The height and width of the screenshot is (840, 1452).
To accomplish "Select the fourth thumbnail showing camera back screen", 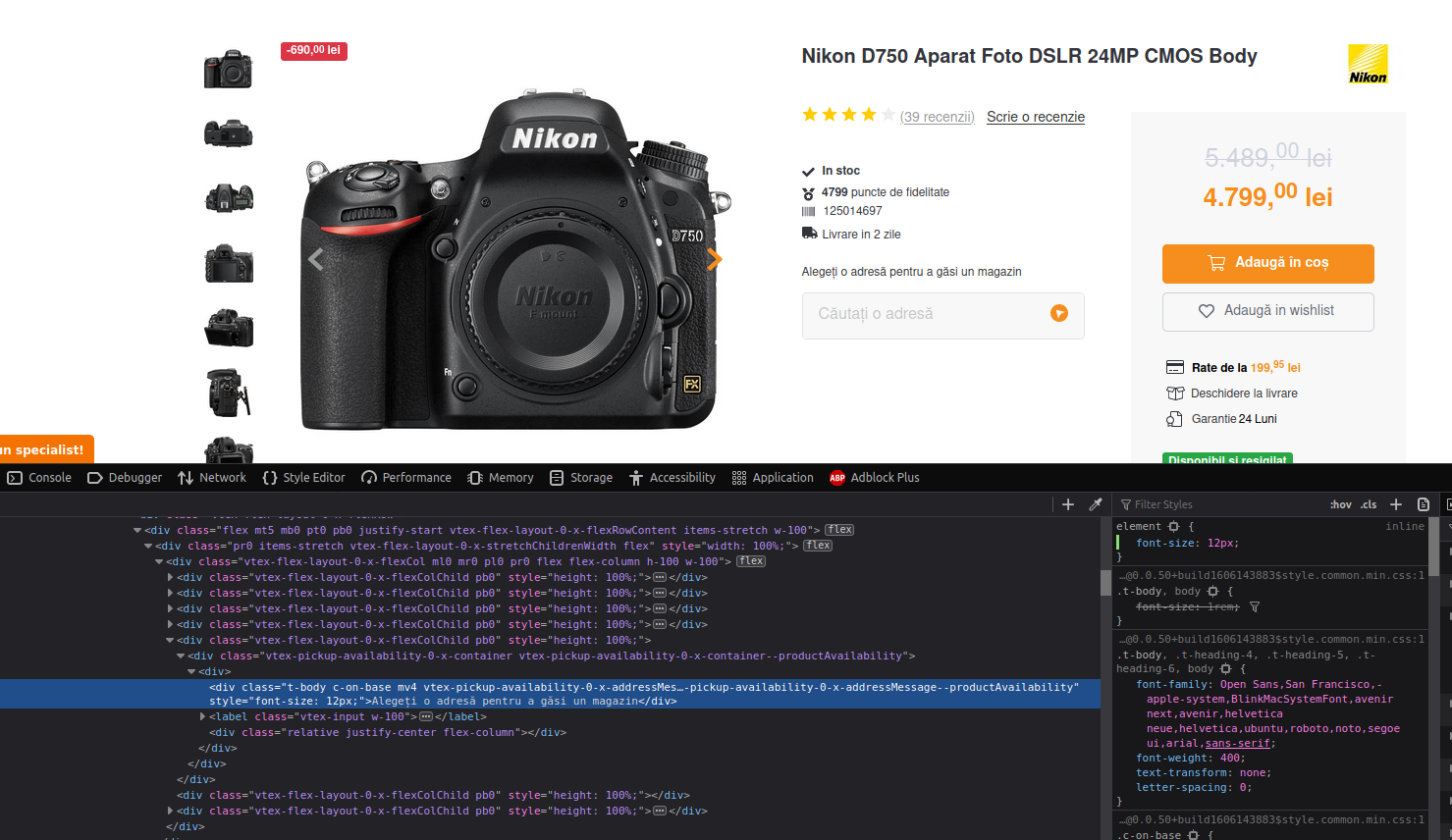I will (x=229, y=264).
